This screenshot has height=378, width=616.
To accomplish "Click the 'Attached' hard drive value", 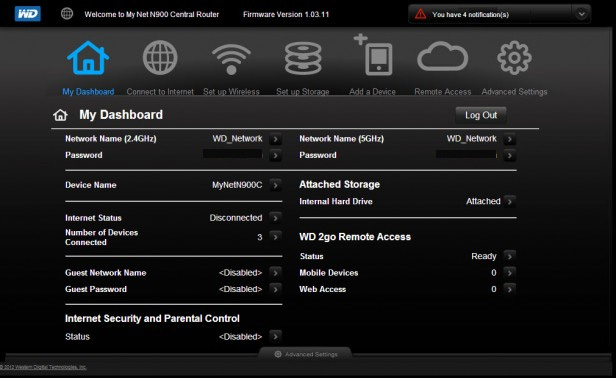I will click(x=483, y=201).
